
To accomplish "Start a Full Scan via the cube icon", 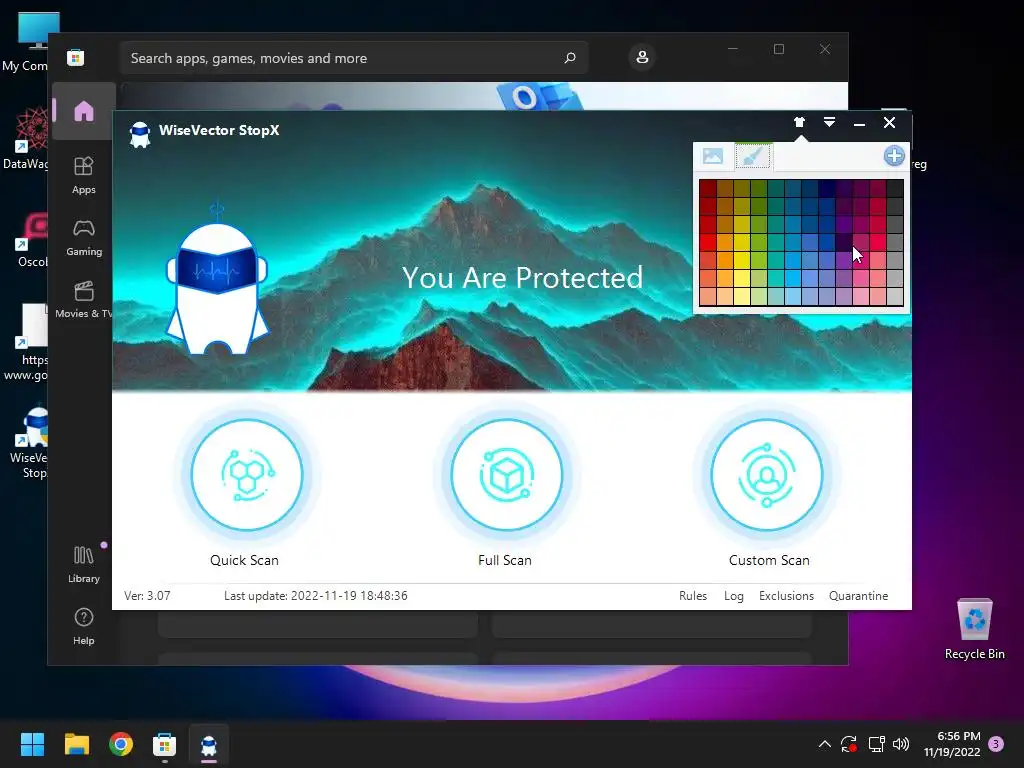I will 506,475.
